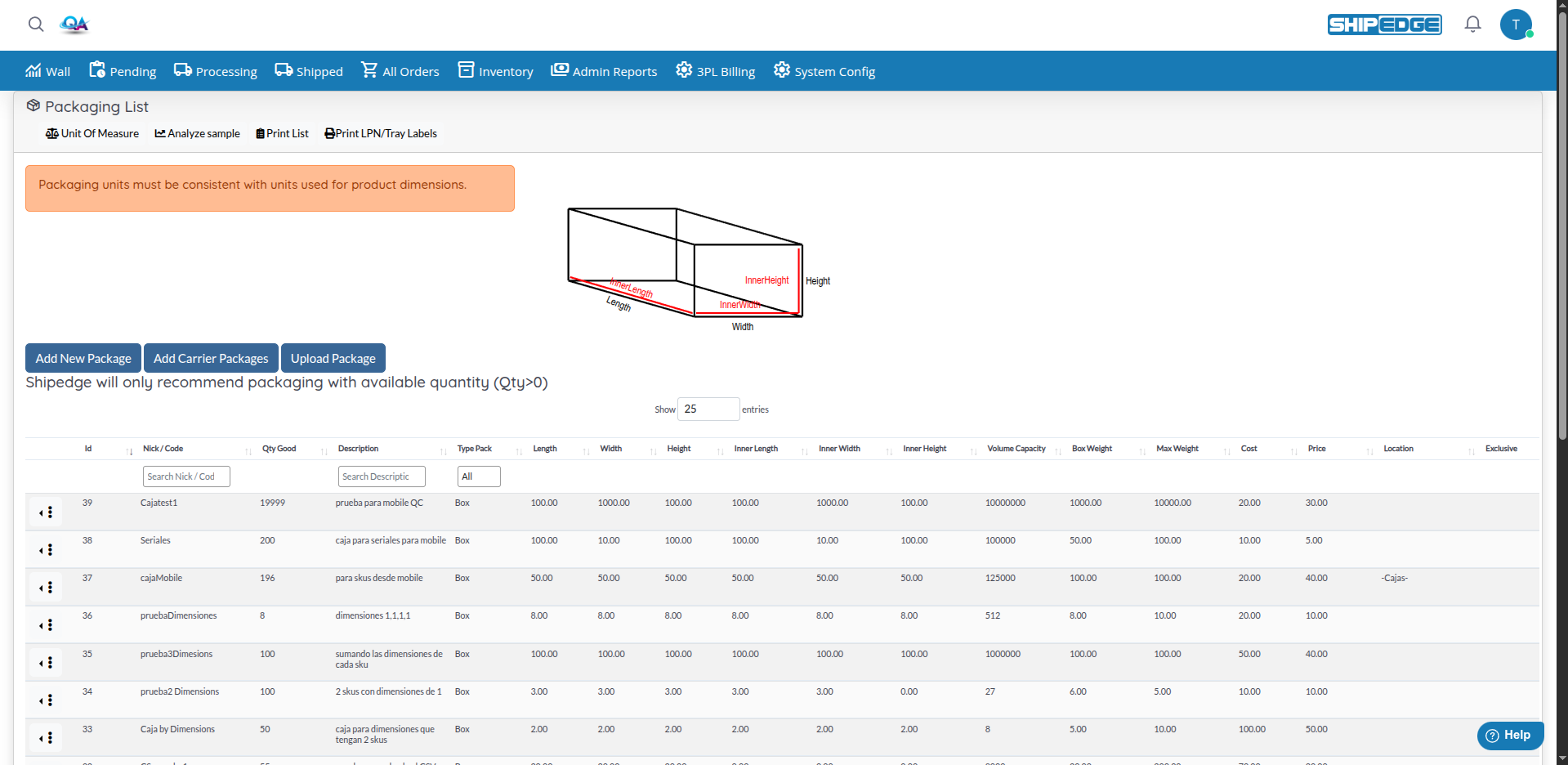Expand actions menu for Cajatest1 row
The image size is (1568, 765).
click(47, 512)
